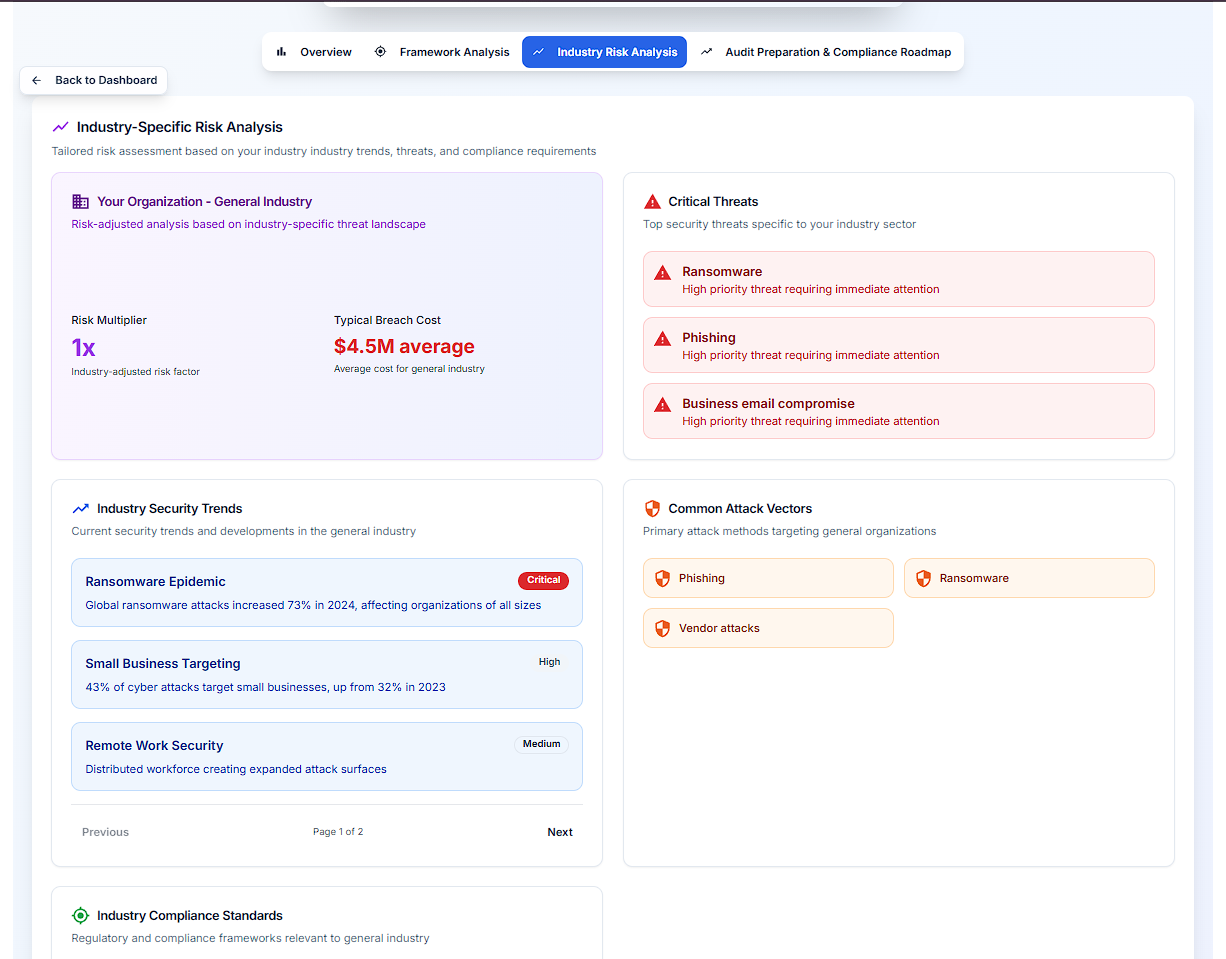The image size is (1226, 959).
Task: Click the alert icon in the Ransomware threat card
Action: 662,273
